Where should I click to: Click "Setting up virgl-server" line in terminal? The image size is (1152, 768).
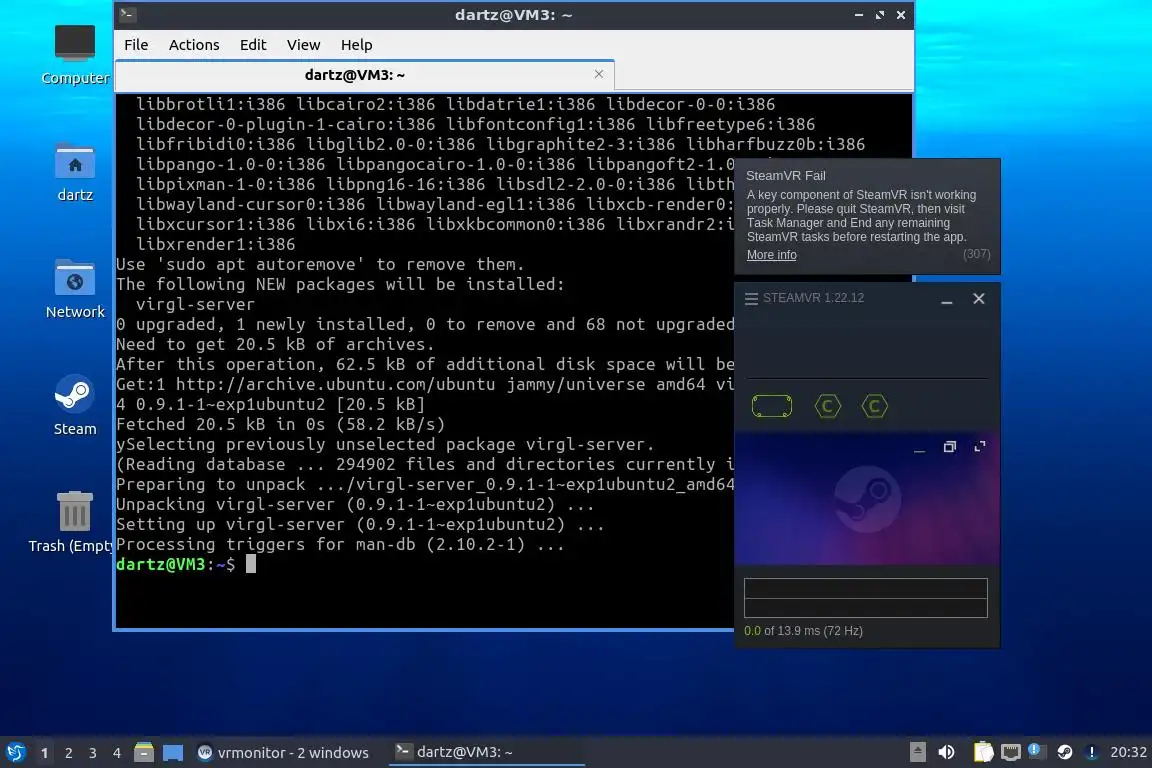pyautogui.click(x=360, y=525)
